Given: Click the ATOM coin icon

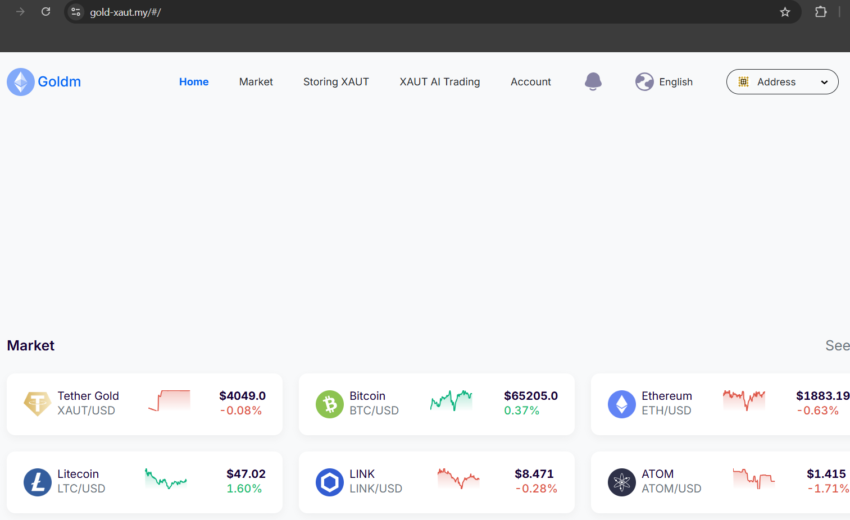Looking at the screenshot, I should (x=622, y=482).
